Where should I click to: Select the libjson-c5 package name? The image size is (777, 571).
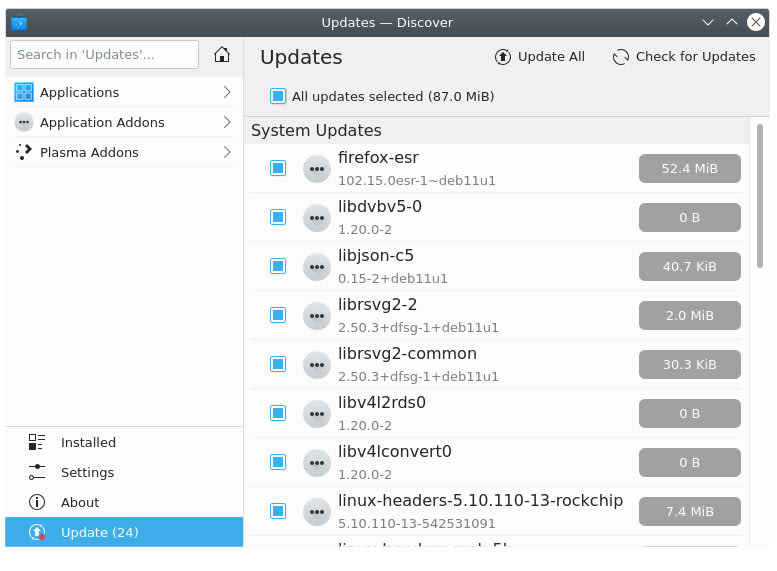[x=376, y=256]
